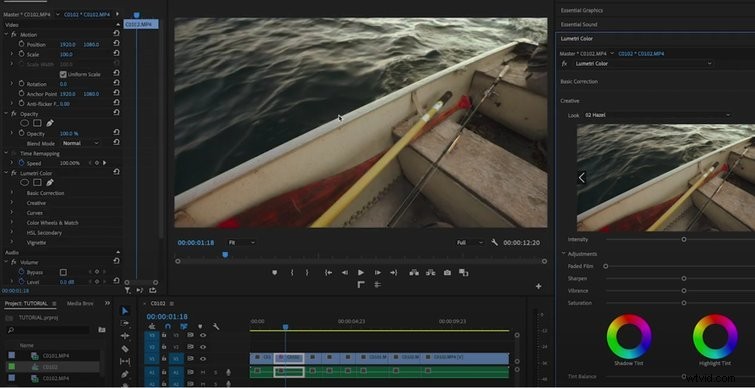
Task: Toggle V1 track output eye
Action: pos(203,359)
